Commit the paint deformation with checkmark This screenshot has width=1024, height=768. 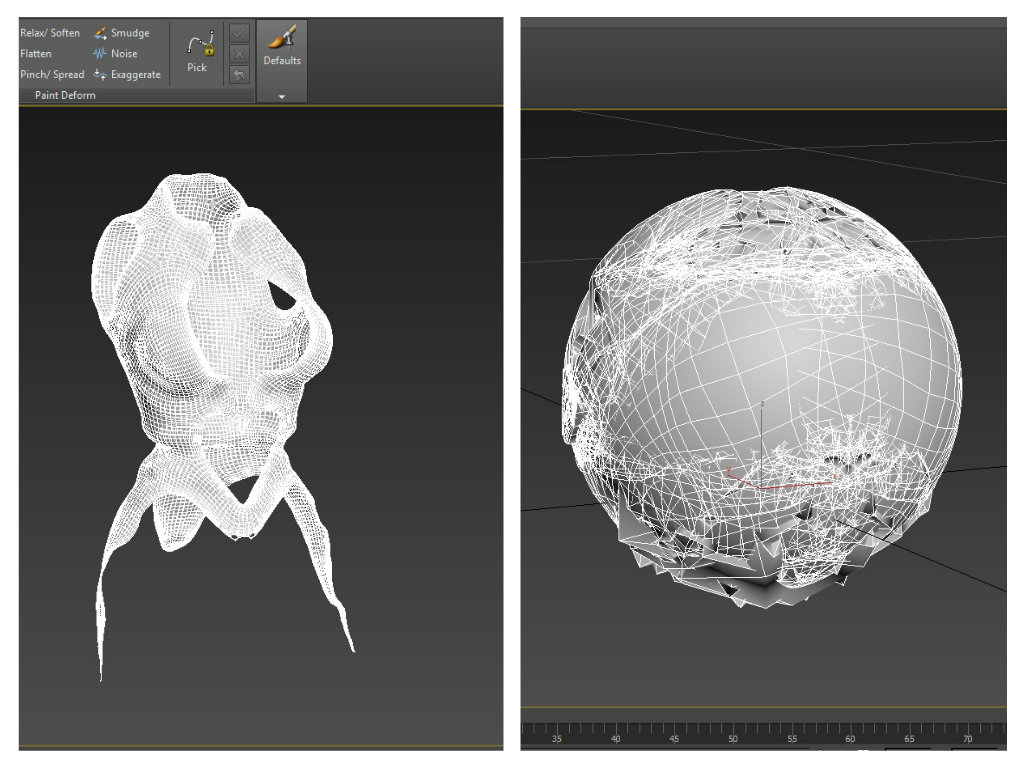[239, 33]
